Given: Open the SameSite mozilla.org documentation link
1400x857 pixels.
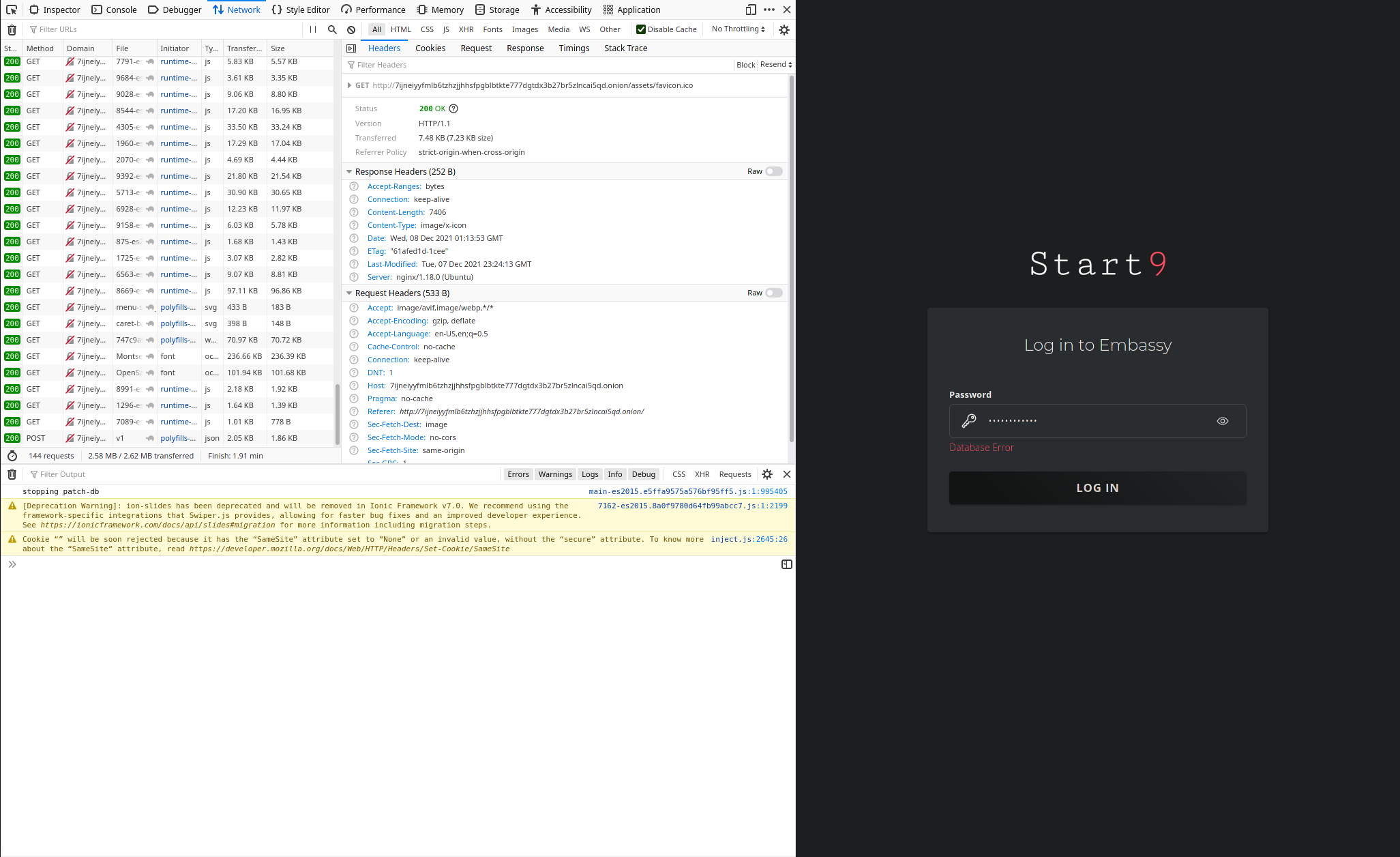Looking at the screenshot, I should [348, 549].
